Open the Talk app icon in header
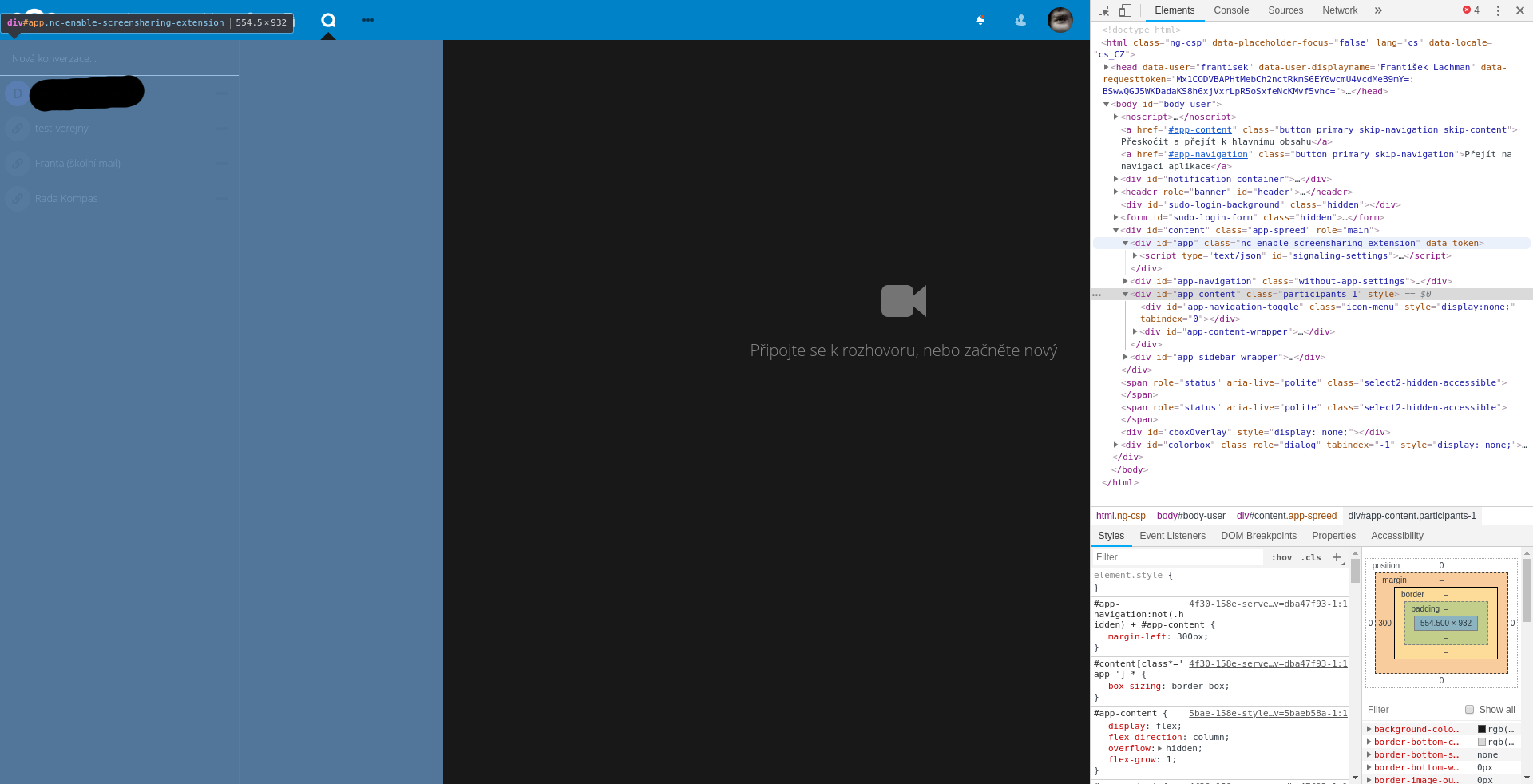 click(x=328, y=20)
